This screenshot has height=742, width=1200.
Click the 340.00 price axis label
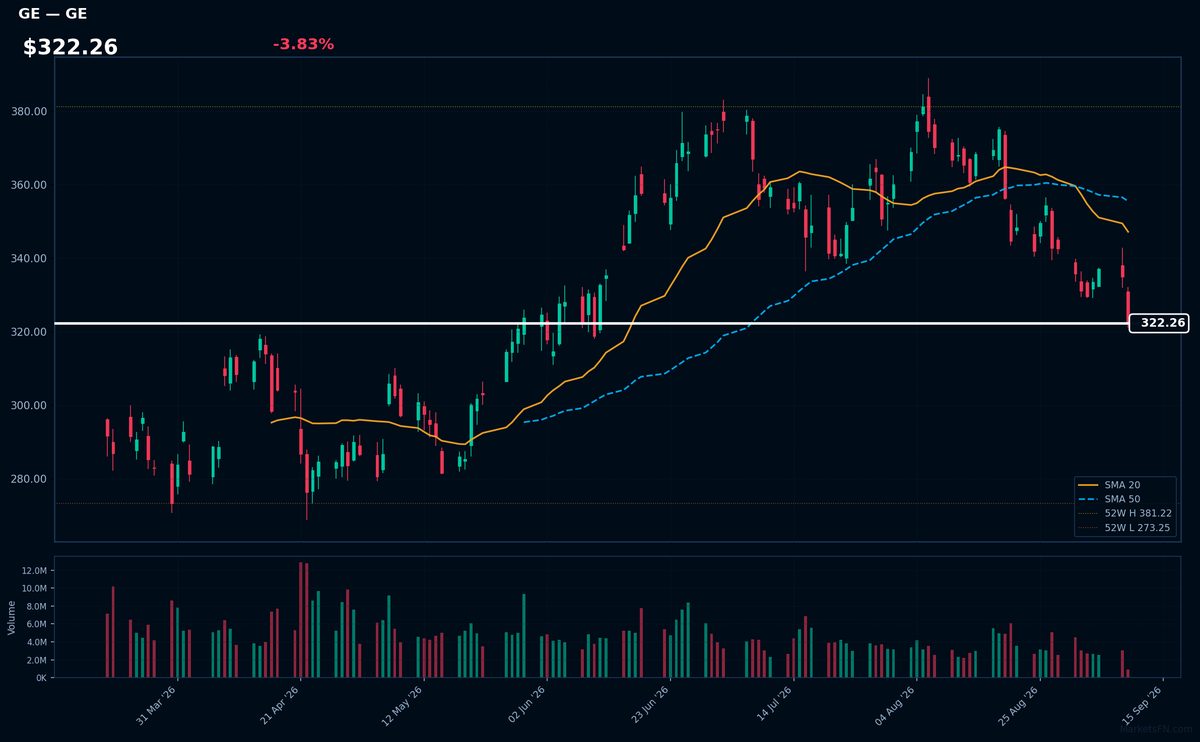(31, 259)
